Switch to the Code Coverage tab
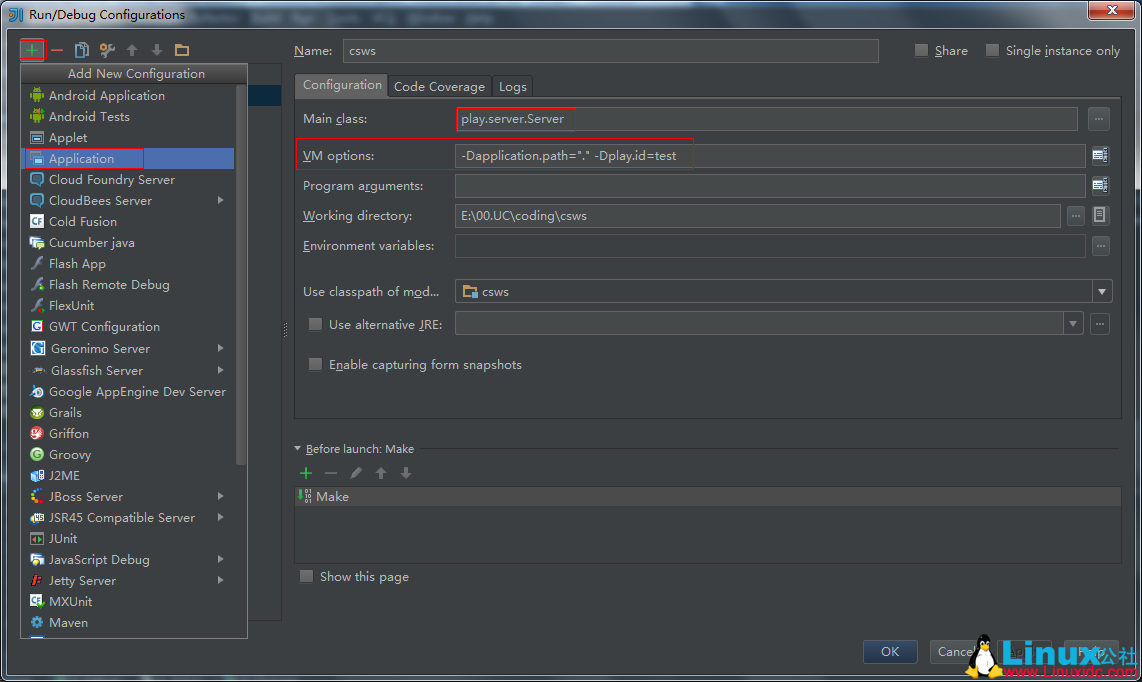The width and height of the screenshot is (1142, 682). (439, 87)
